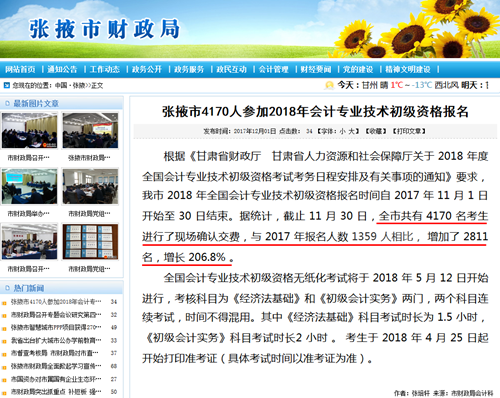Click the 收藏 bookmark link
The height and width of the screenshot is (398, 500).
376,131
